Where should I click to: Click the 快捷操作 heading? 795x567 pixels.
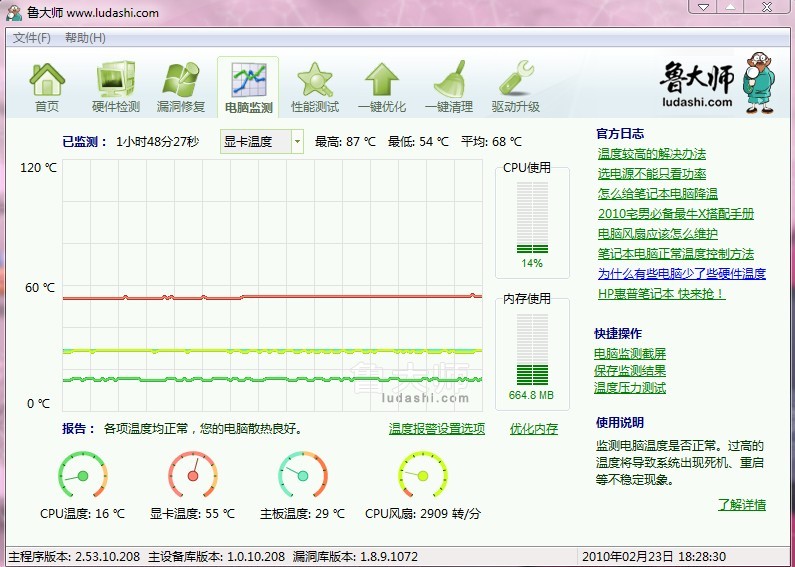coord(618,334)
